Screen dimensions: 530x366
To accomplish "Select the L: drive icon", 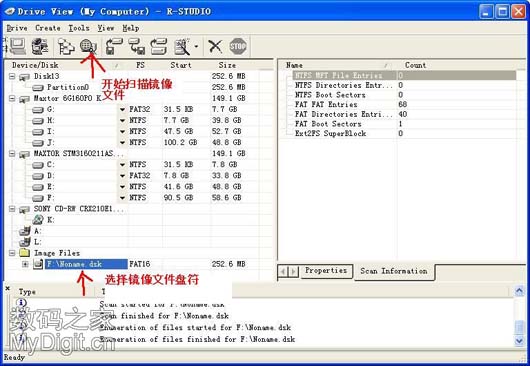I will [x=25, y=242].
